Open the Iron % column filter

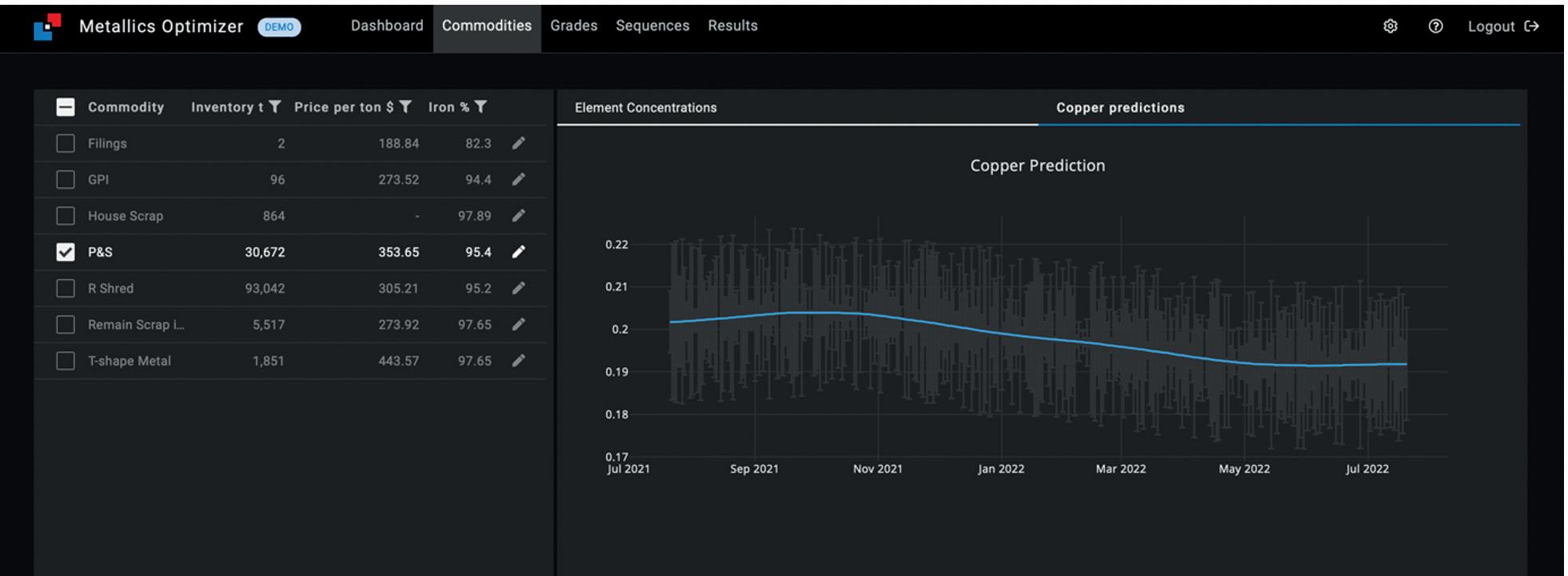point(481,106)
